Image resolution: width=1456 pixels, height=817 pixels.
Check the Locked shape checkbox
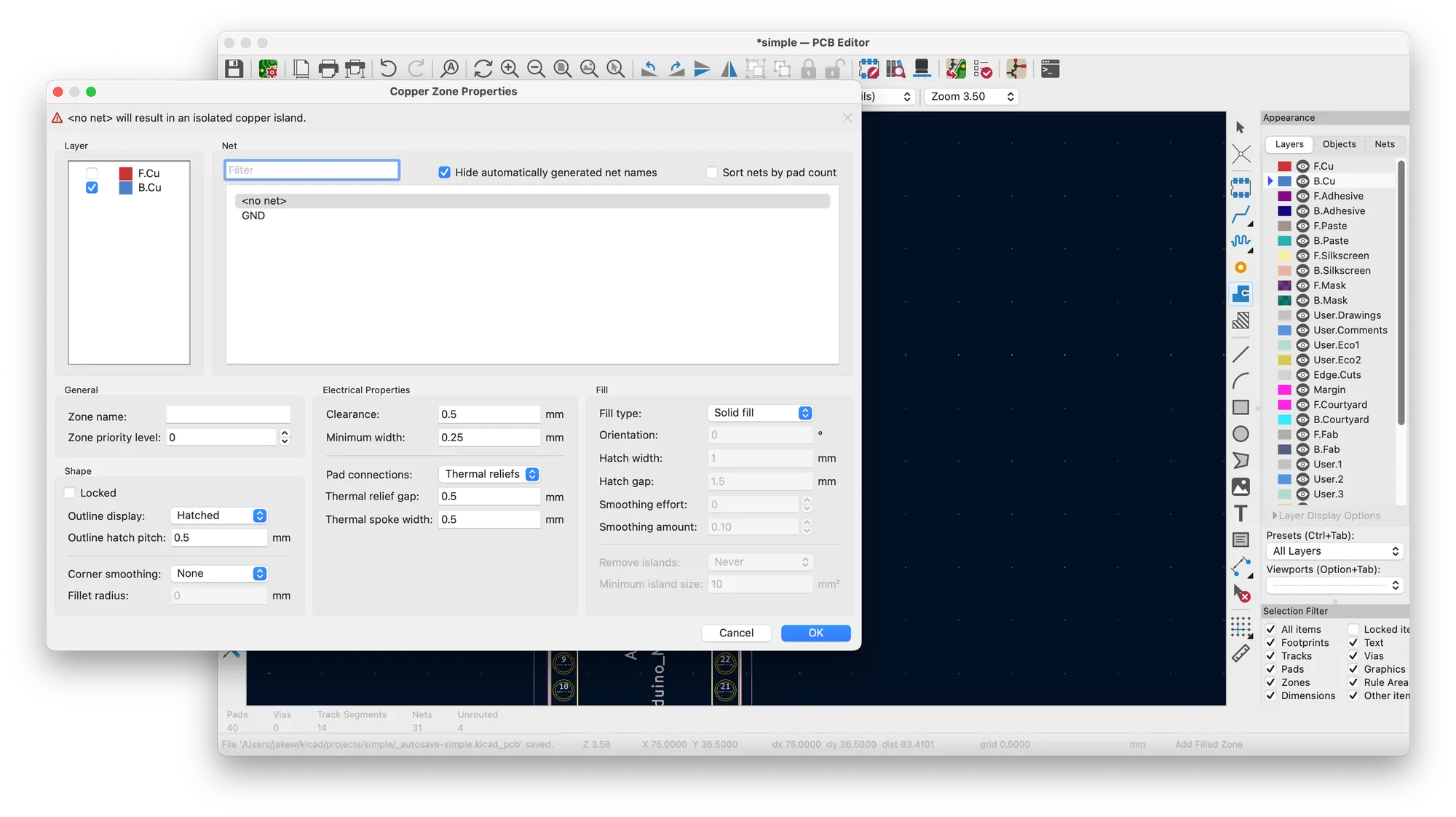(70, 493)
